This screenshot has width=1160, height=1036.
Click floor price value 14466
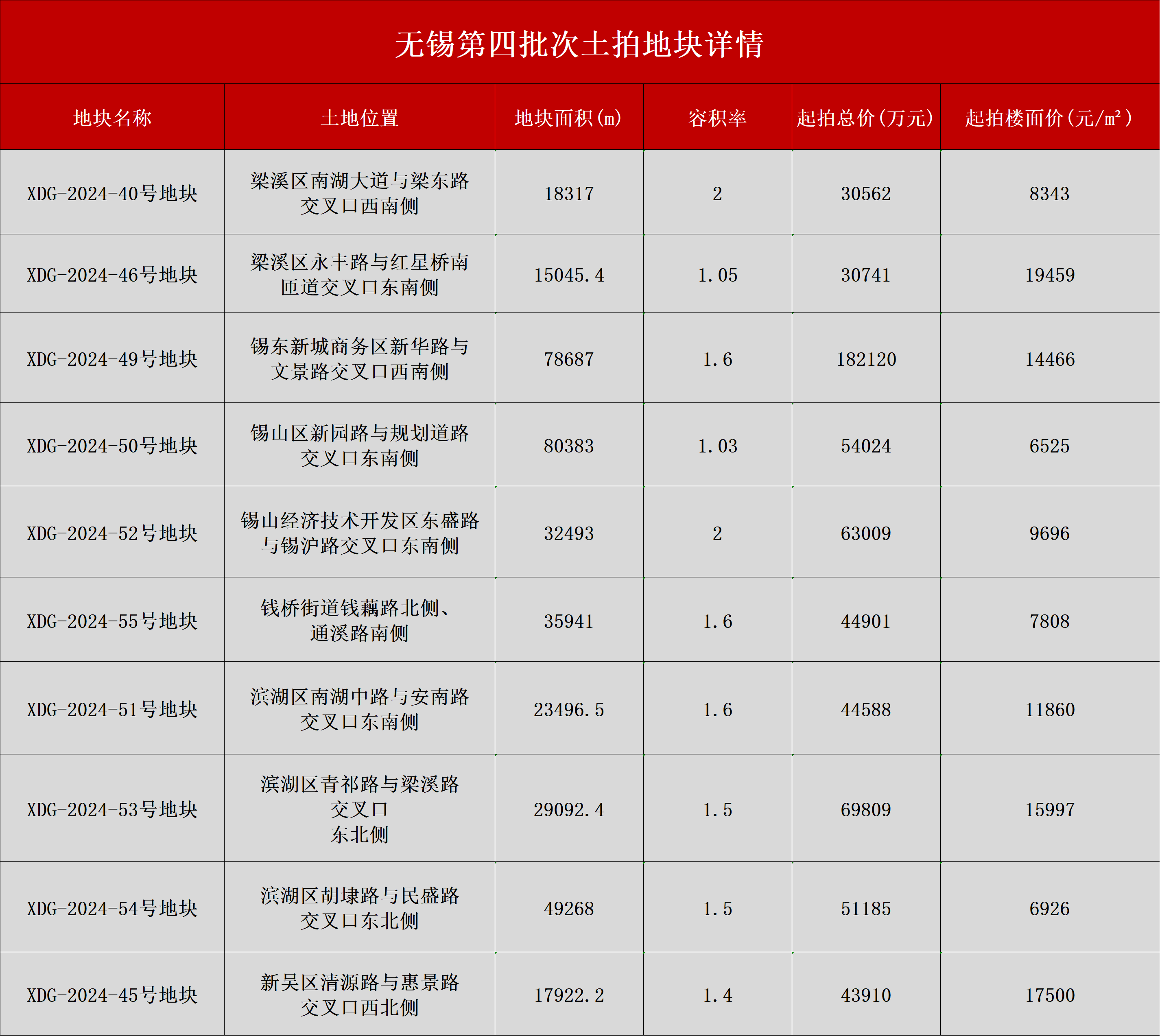click(1050, 360)
